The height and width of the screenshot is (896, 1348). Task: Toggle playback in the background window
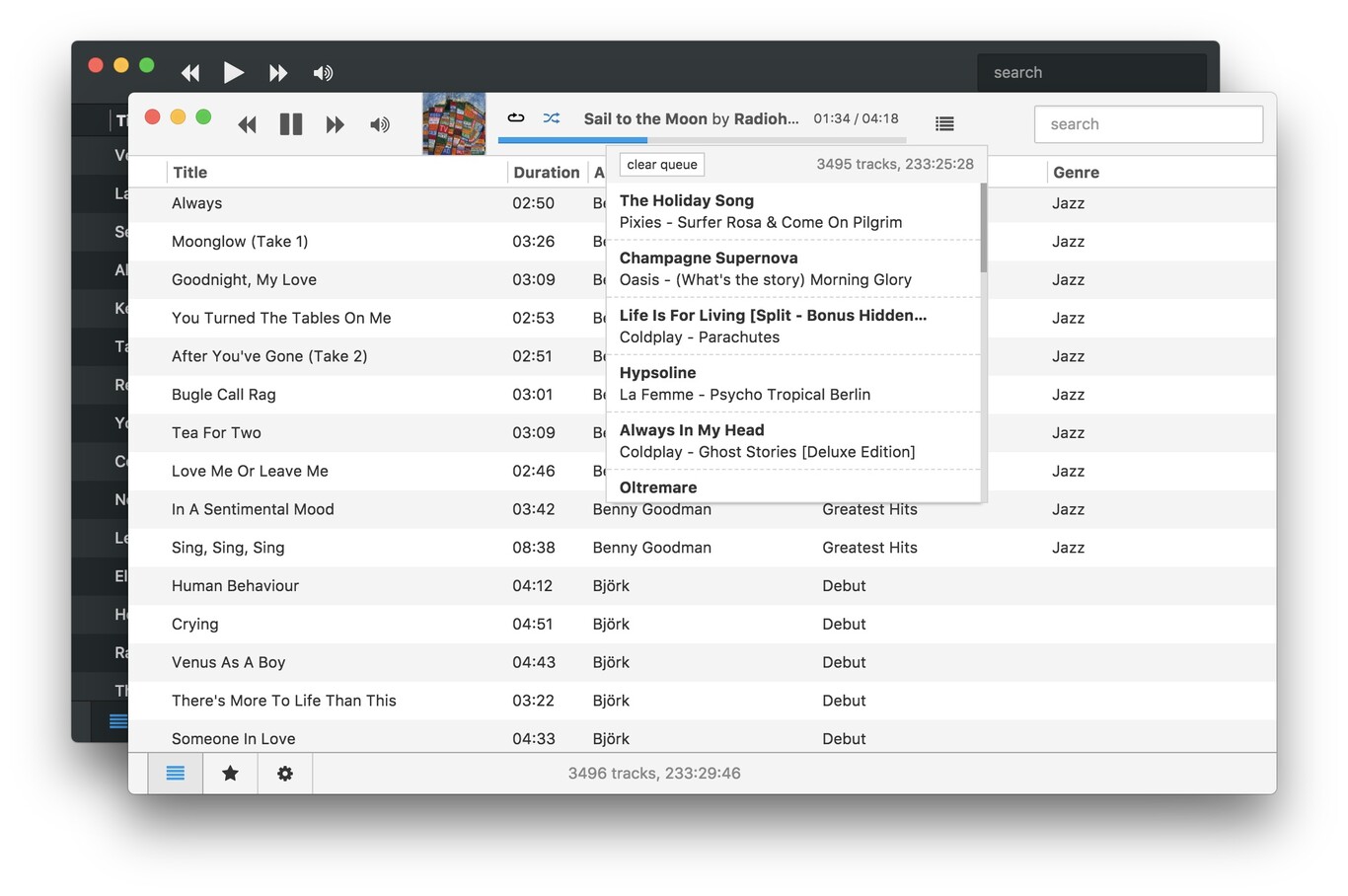234,72
